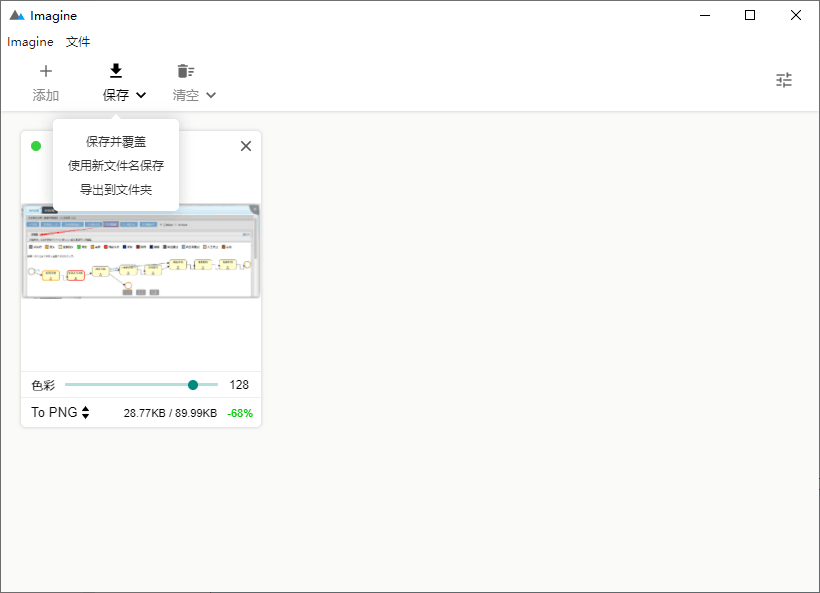Click the 色彩 color slider handle
820x593 pixels.
point(193,385)
